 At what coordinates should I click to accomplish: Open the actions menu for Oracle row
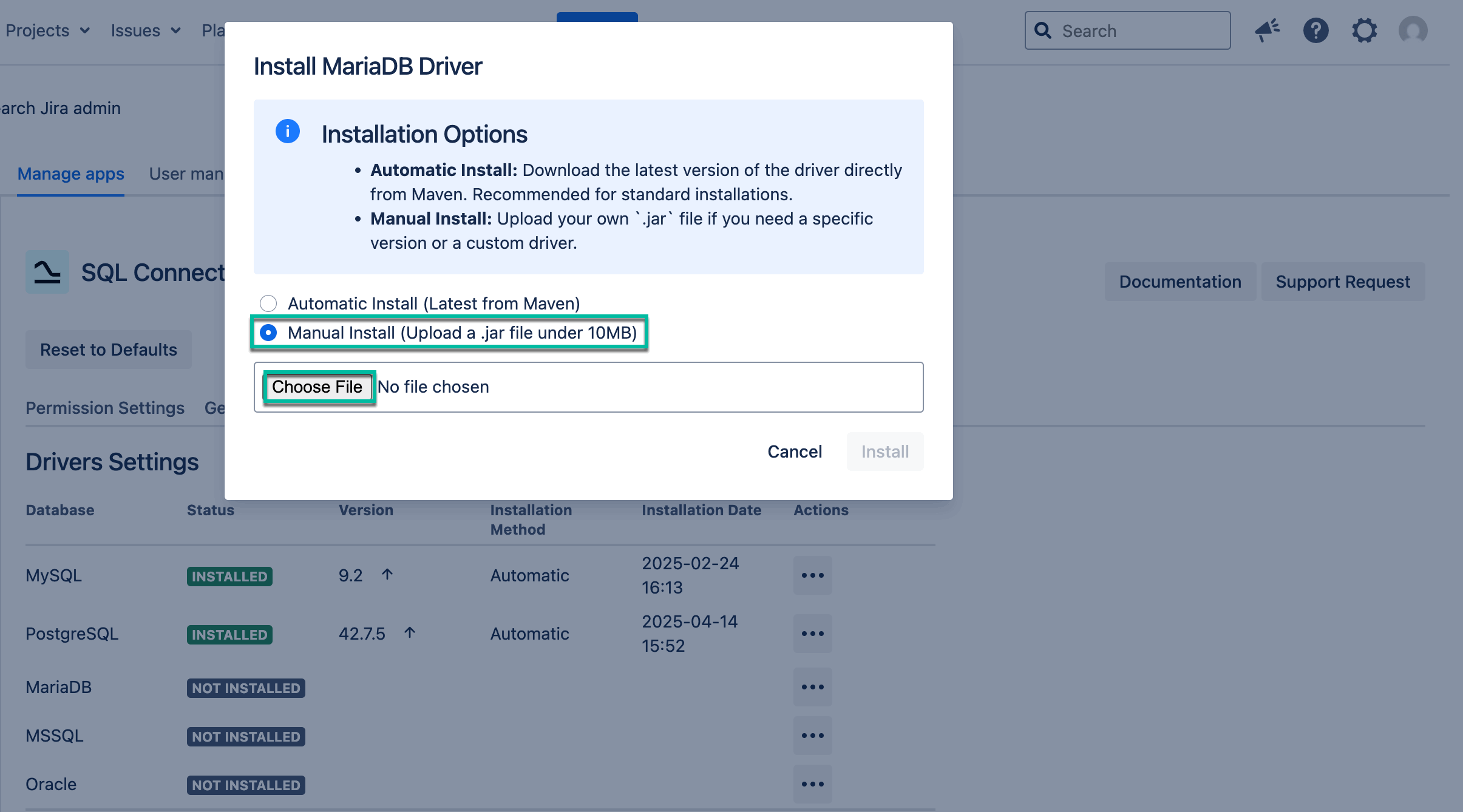point(812,784)
